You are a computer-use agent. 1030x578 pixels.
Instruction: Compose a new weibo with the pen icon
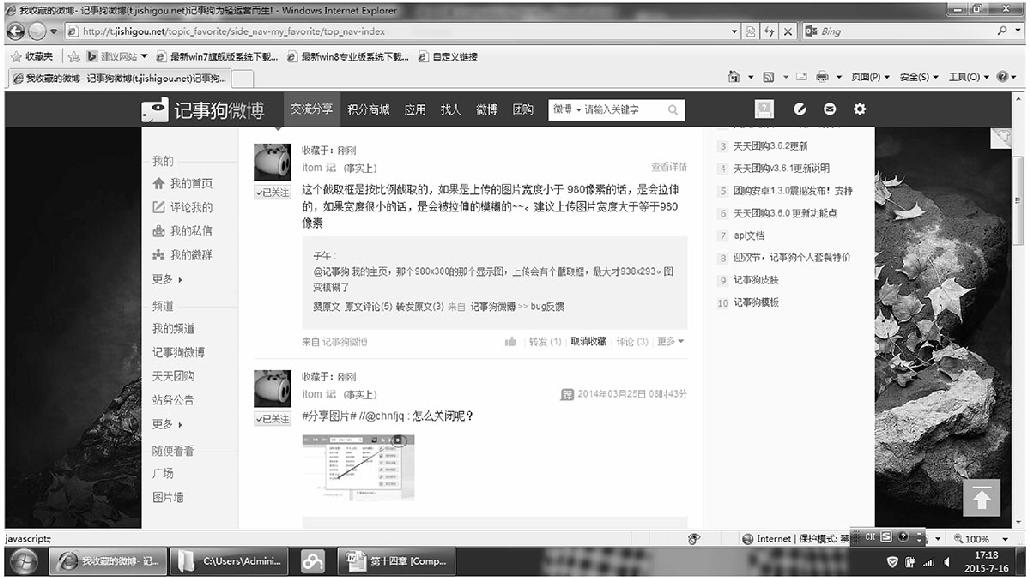799,109
